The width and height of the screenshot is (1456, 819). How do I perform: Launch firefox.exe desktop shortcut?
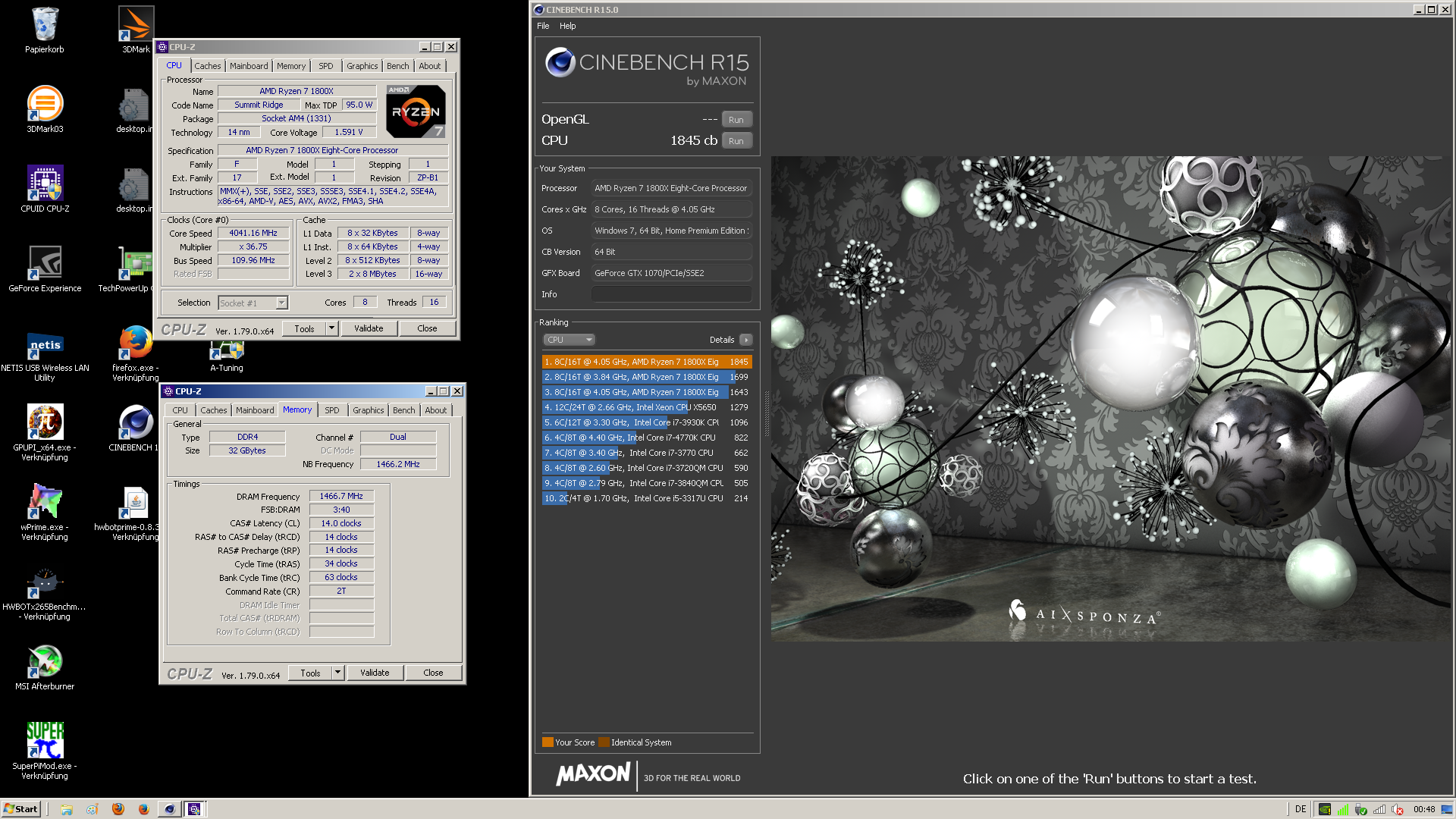(x=136, y=353)
